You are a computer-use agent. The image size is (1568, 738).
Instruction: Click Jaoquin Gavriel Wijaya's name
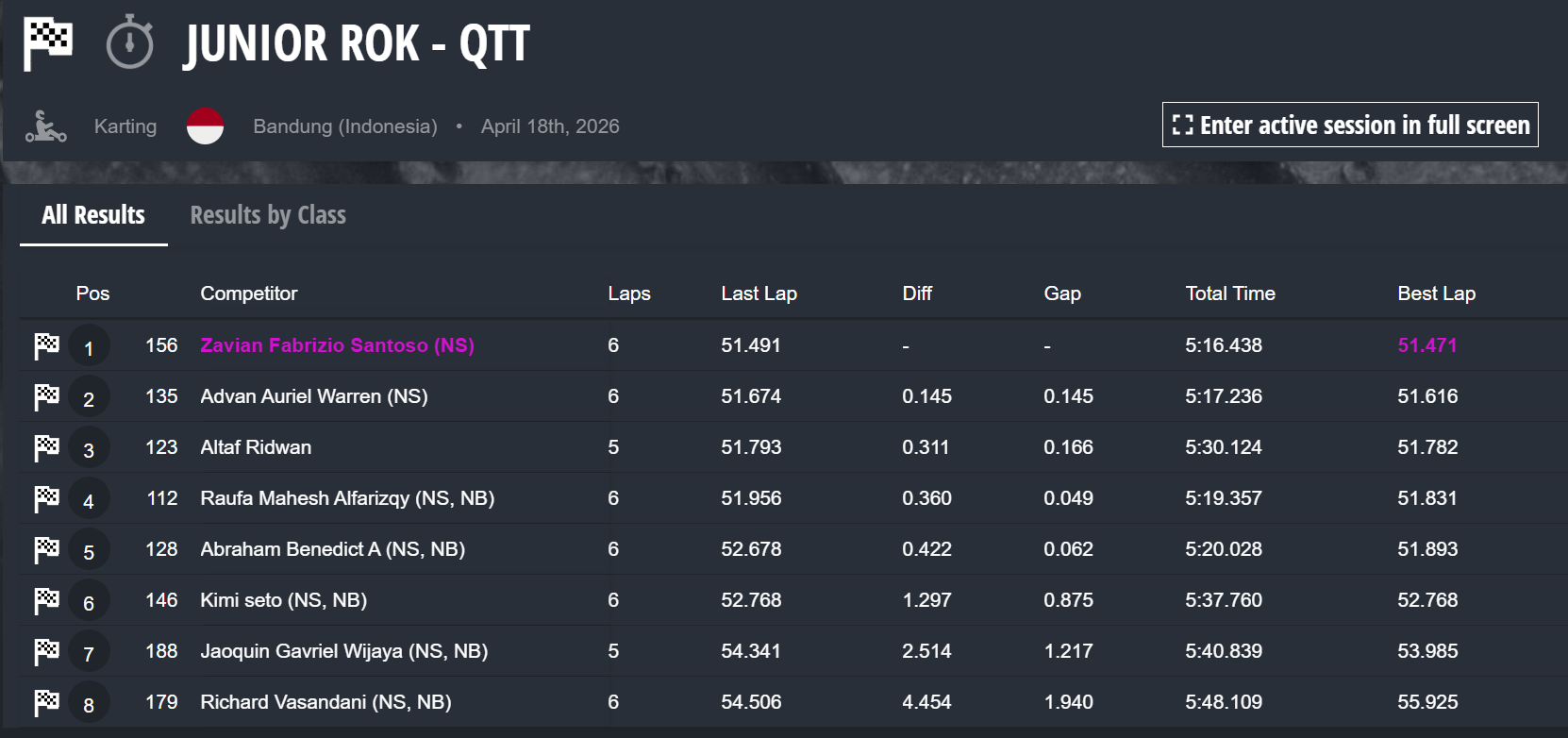343,651
